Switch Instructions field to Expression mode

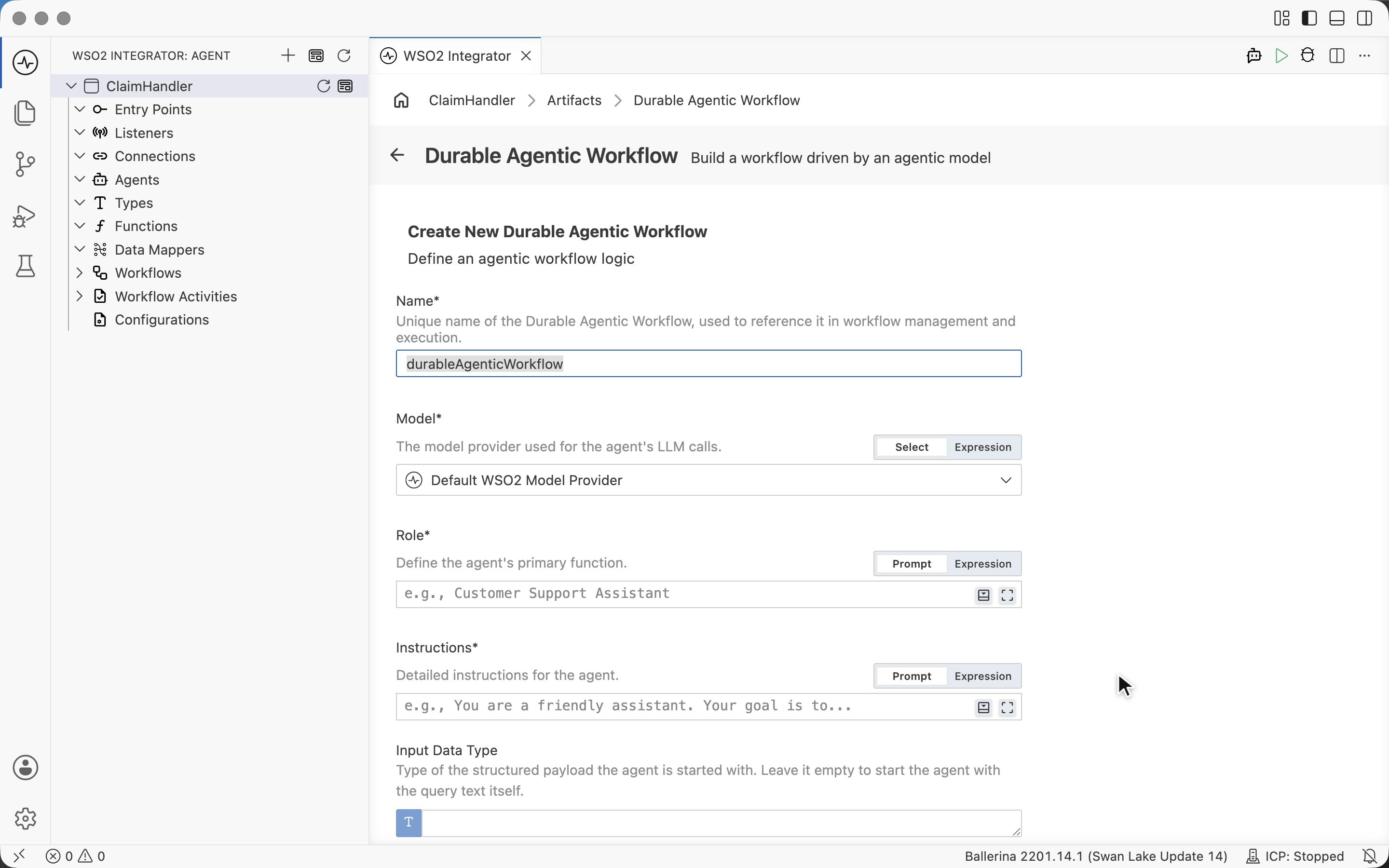[982, 676]
